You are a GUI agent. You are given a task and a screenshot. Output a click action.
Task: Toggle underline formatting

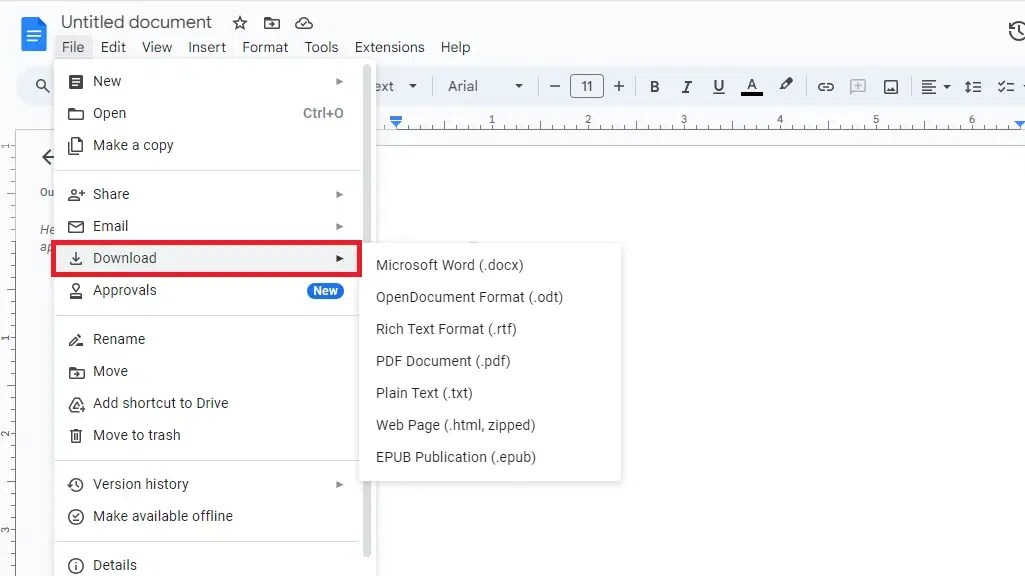click(718, 86)
